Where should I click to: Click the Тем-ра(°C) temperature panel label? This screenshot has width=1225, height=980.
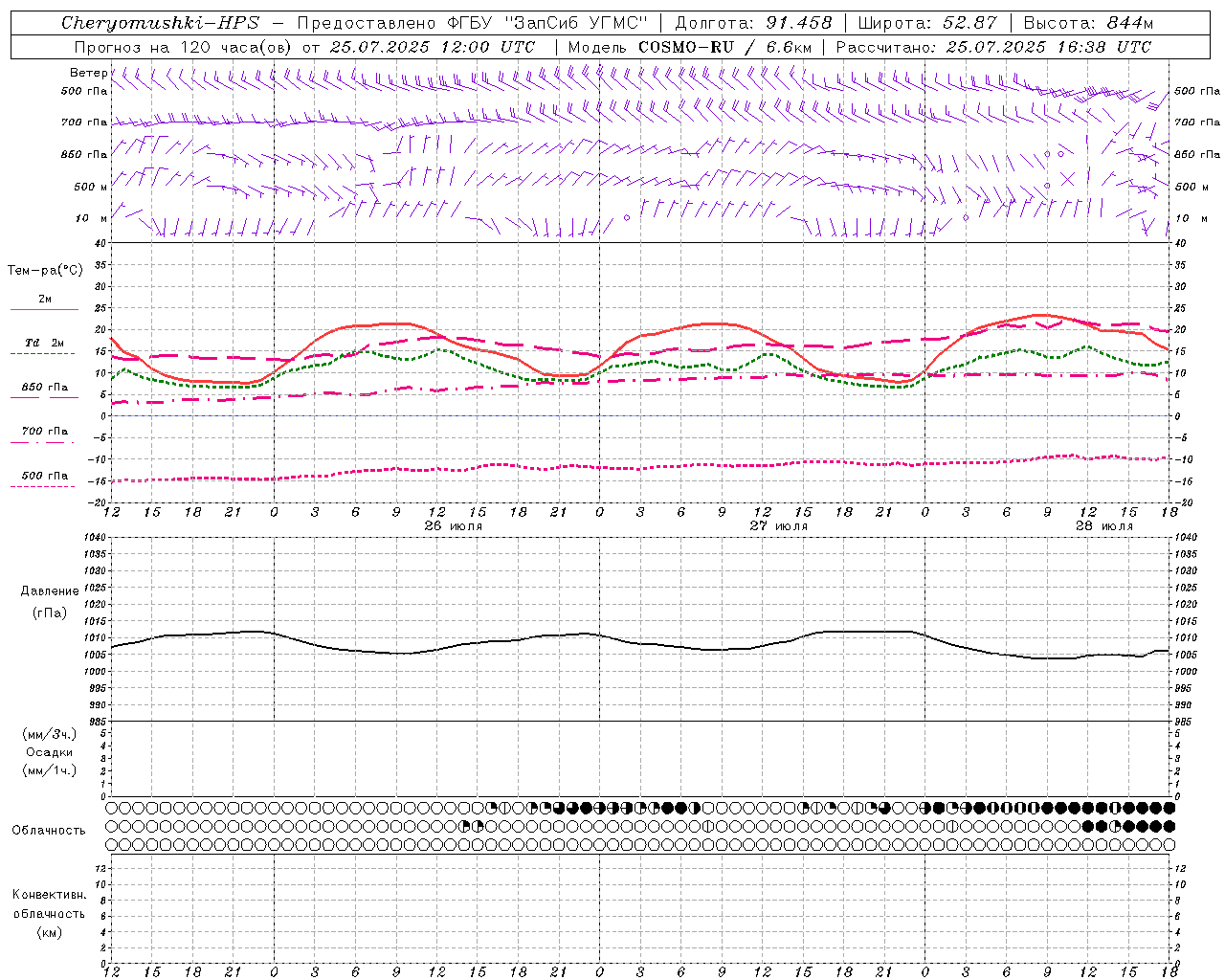point(45,270)
